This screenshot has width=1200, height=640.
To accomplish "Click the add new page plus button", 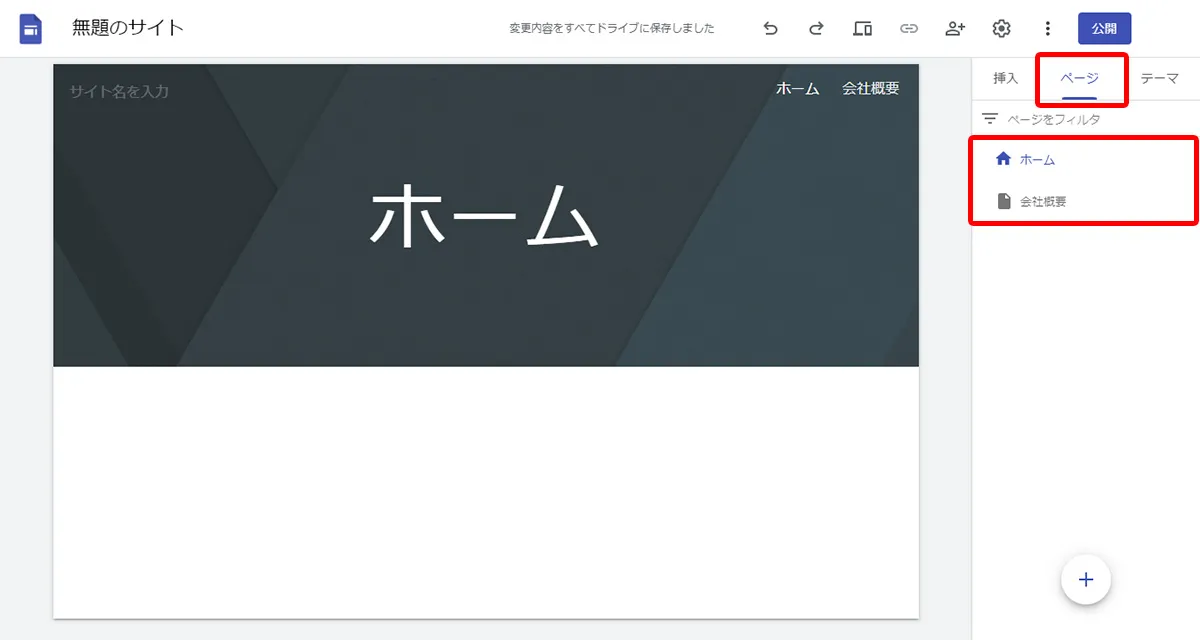I will tap(1086, 580).
